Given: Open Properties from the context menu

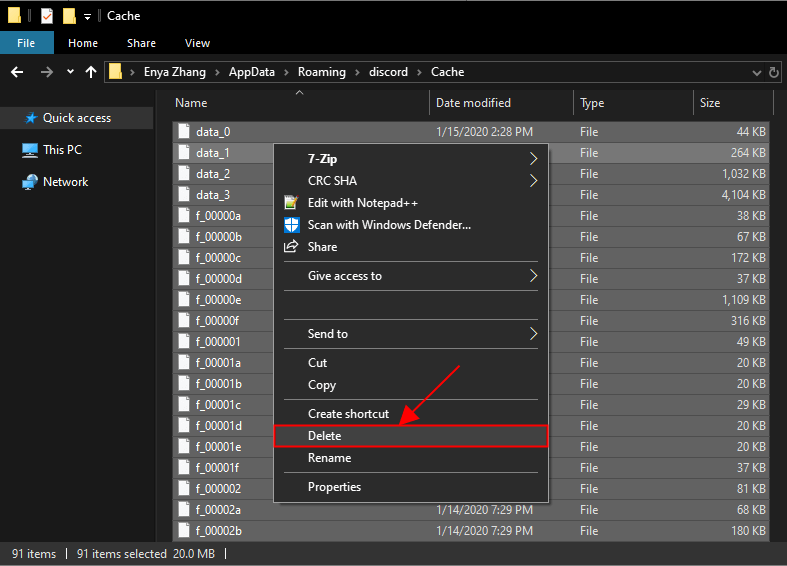Looking at the screenshot, I should pyautogui.click(x=411, y=487).
